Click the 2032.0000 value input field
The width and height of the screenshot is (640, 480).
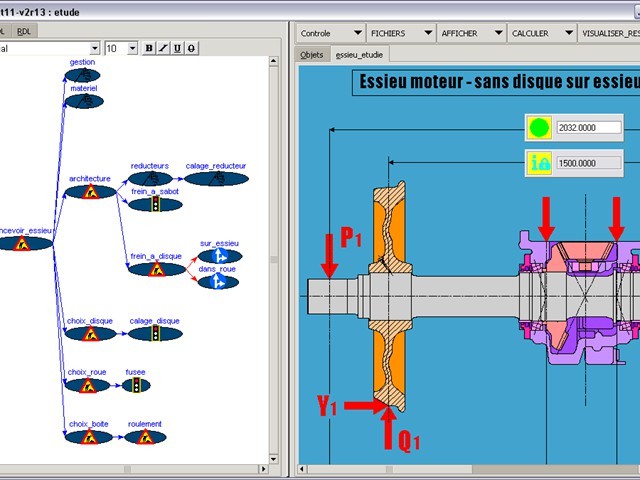click(x=589, y=128)
